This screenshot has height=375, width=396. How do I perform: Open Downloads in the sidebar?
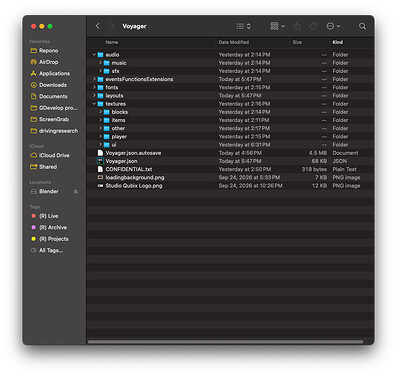pos(53,85)
